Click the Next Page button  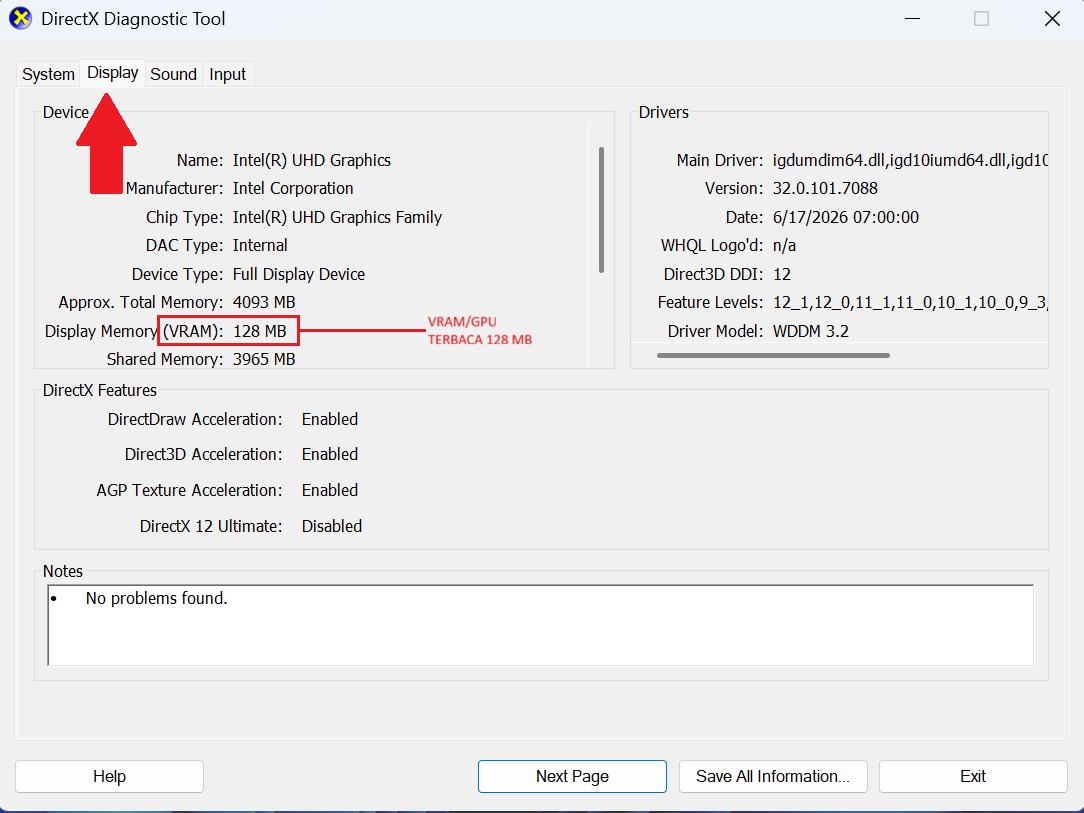(572, 776)
